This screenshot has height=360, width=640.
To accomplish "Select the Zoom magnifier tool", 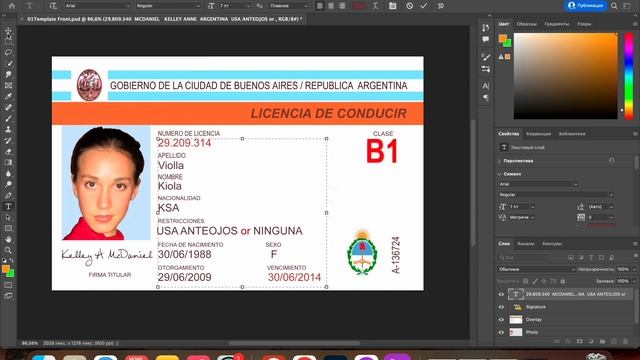I will click(8, 250).
